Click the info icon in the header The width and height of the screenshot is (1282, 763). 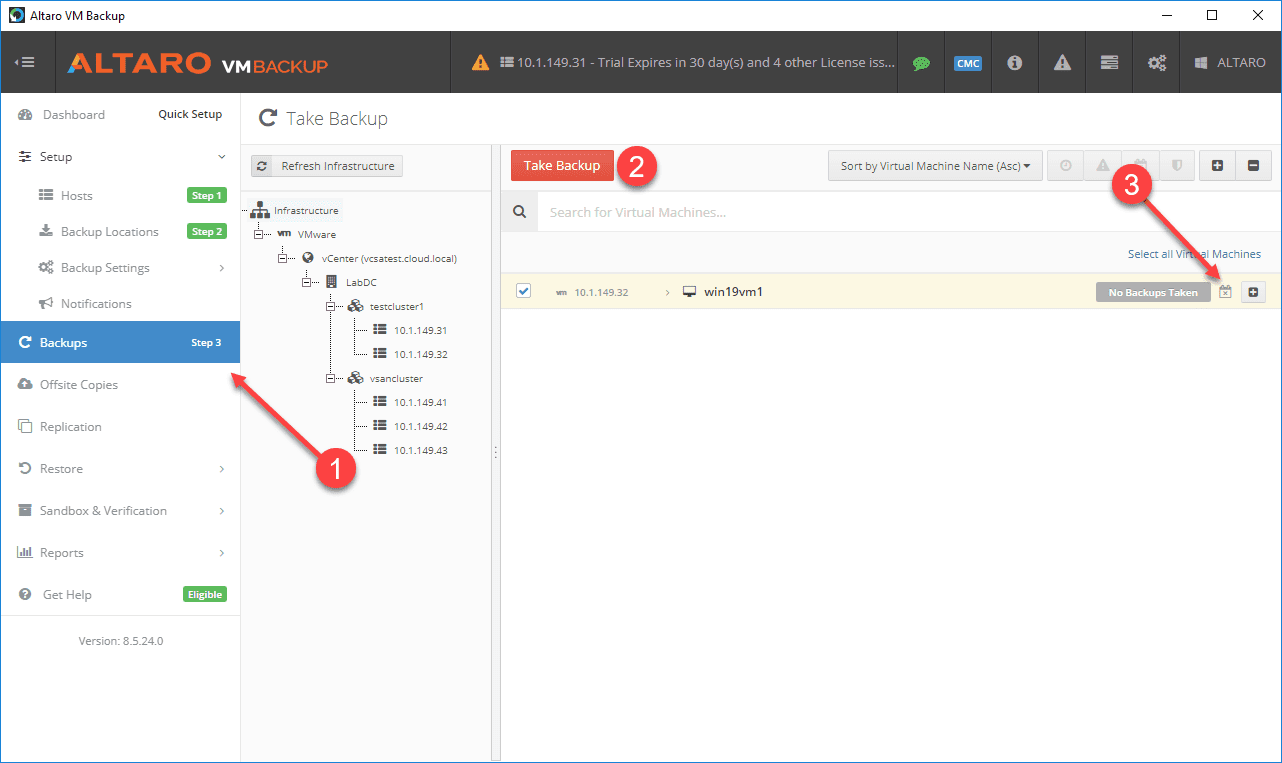pos(1015,62)
